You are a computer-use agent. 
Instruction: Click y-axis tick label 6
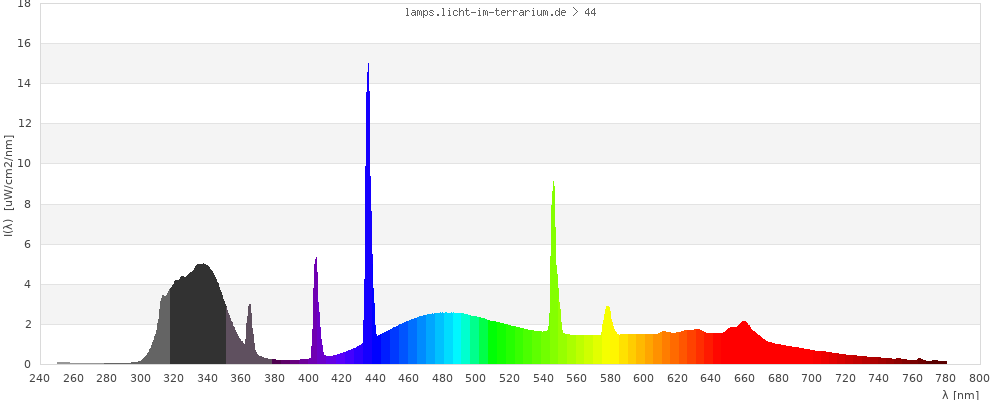(27, 244)
